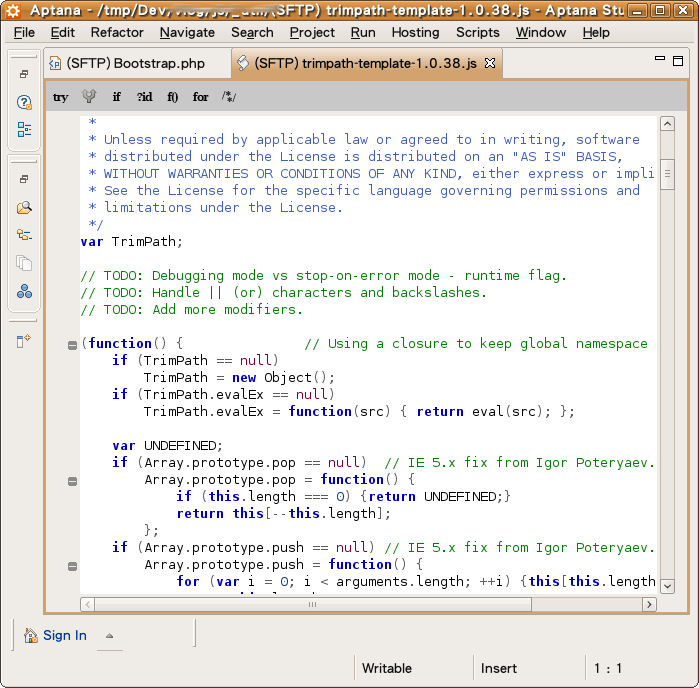Insert a 'for' loop snippet
This screenshot has width=699, height=688.
pos(200,97)
